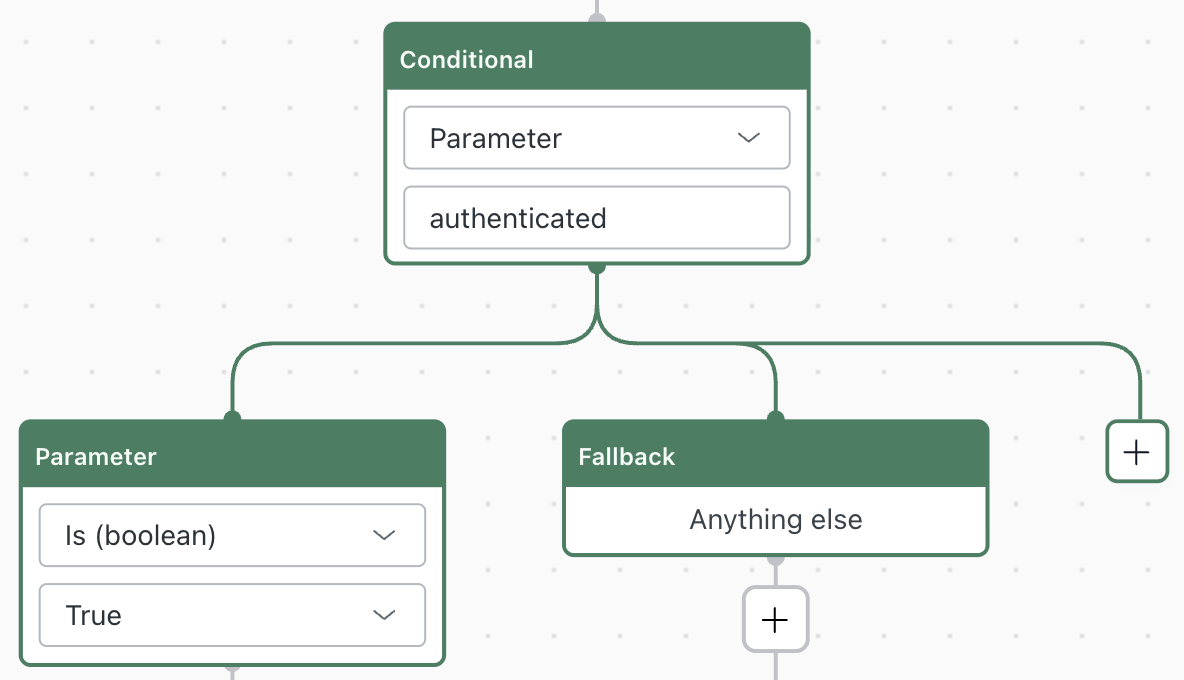The image size is (1184, 680).
Task: Click the connector dot below the Parameter node
Action: (x=232, y=667)
